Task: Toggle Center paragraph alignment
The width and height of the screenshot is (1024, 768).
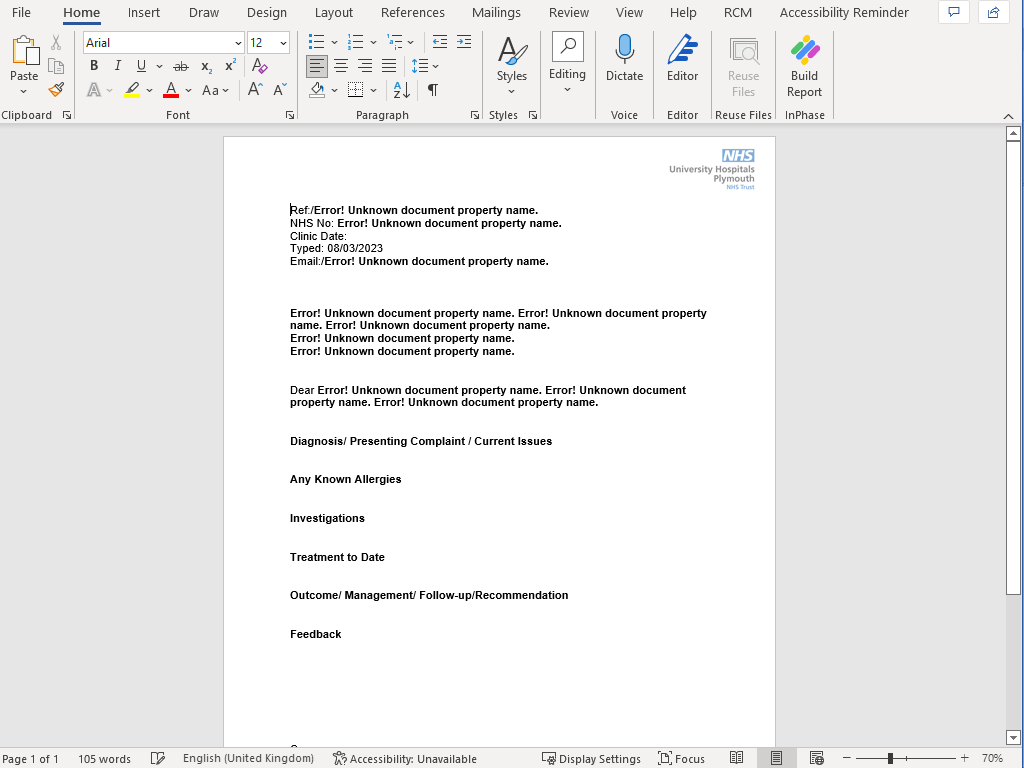Action: tap(341, 66)
